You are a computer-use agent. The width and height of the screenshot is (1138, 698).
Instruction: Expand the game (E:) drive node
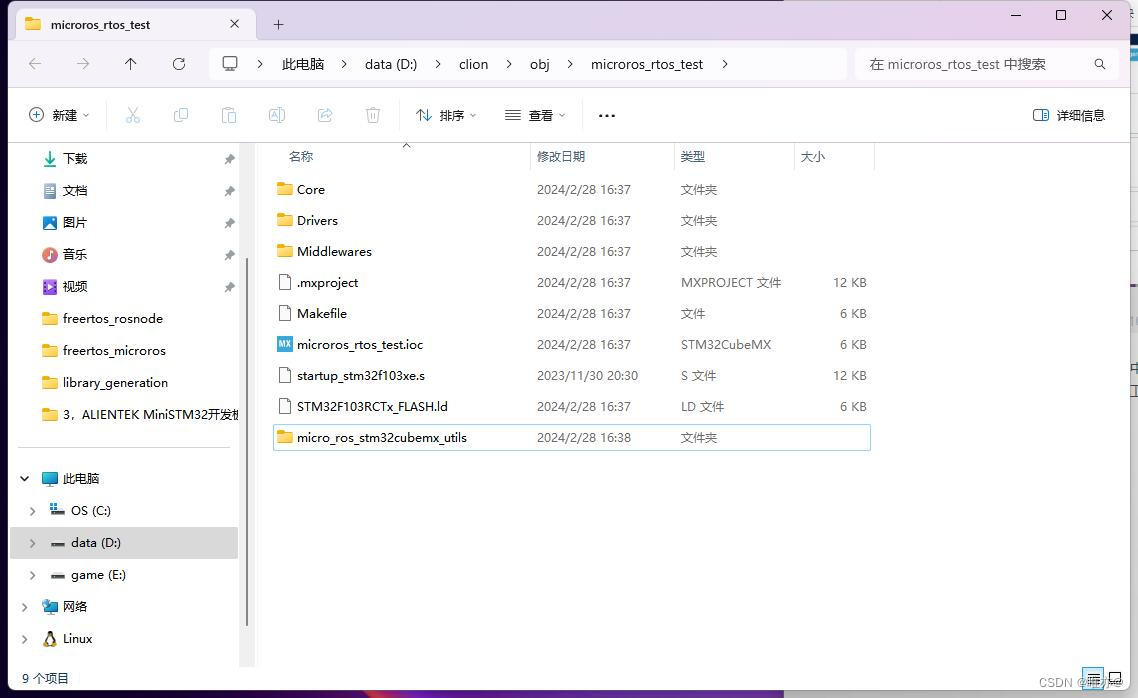click(x=33, y=575)
